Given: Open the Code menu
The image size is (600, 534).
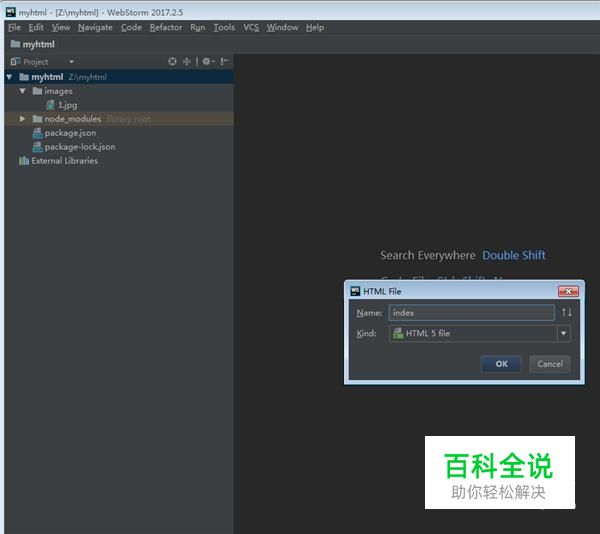Looking at the screenshot, I should click(x=131, y=28).
